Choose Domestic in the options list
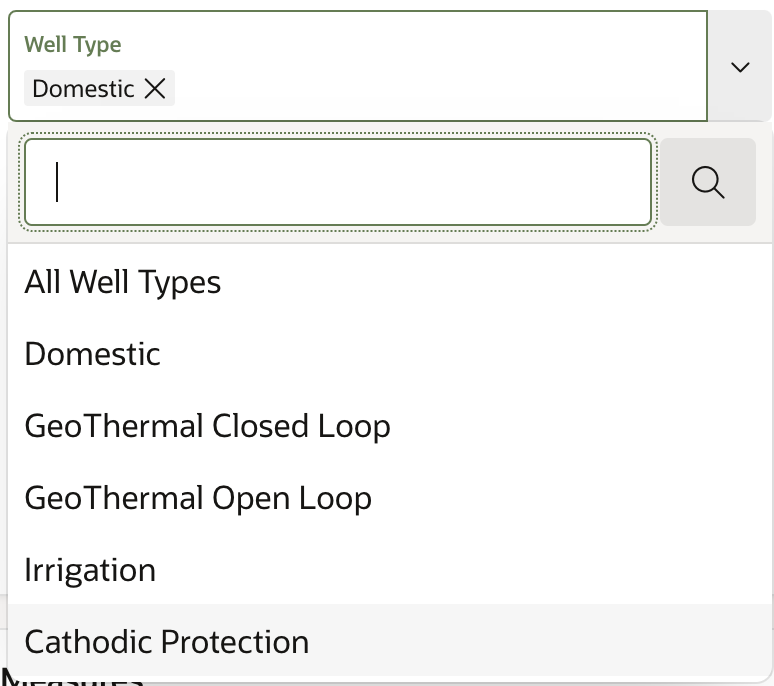The height and width of the screenshot is (686, 774). click(x=92, y=354)
